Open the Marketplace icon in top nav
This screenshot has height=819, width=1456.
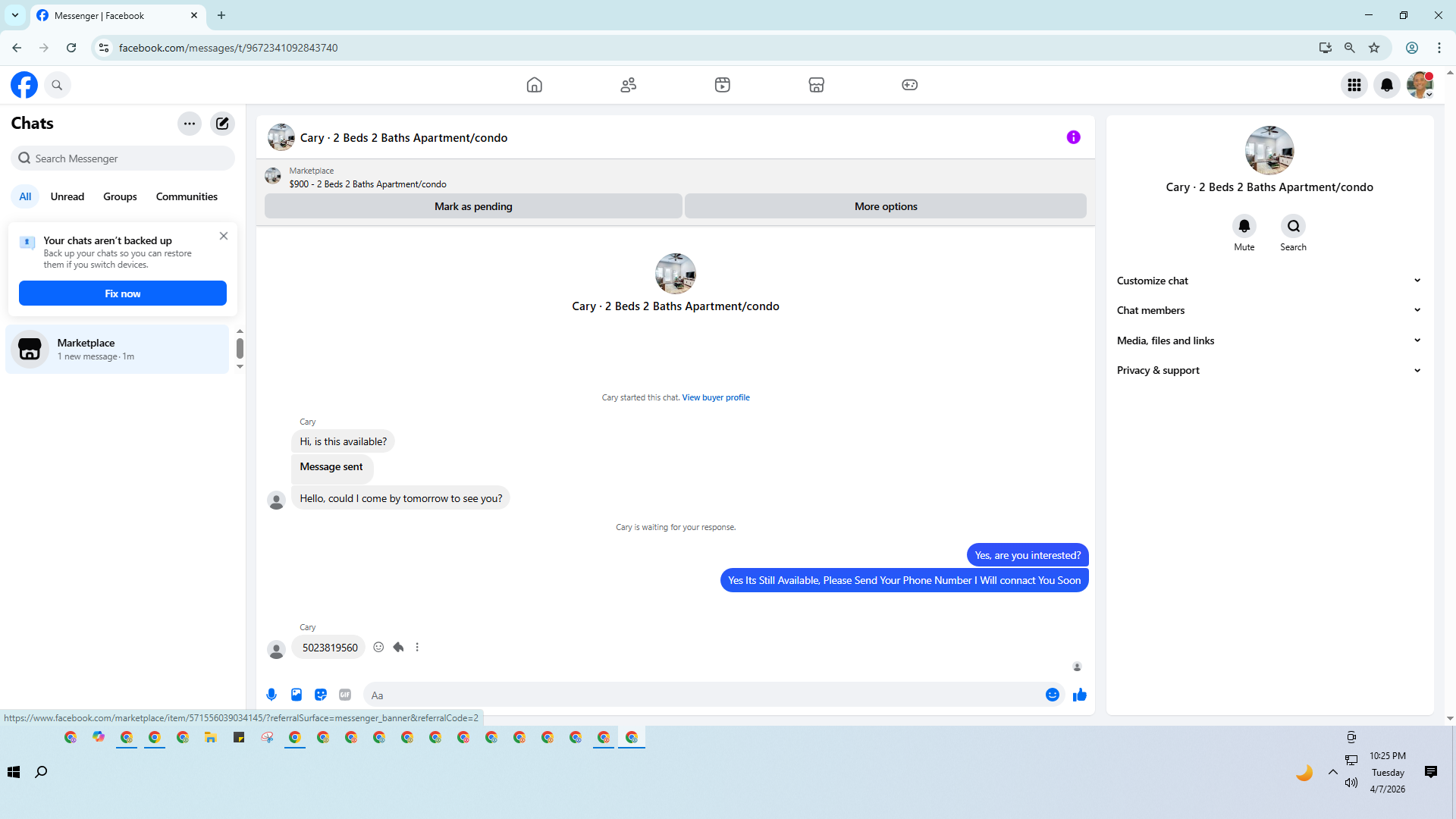(817, 85)
